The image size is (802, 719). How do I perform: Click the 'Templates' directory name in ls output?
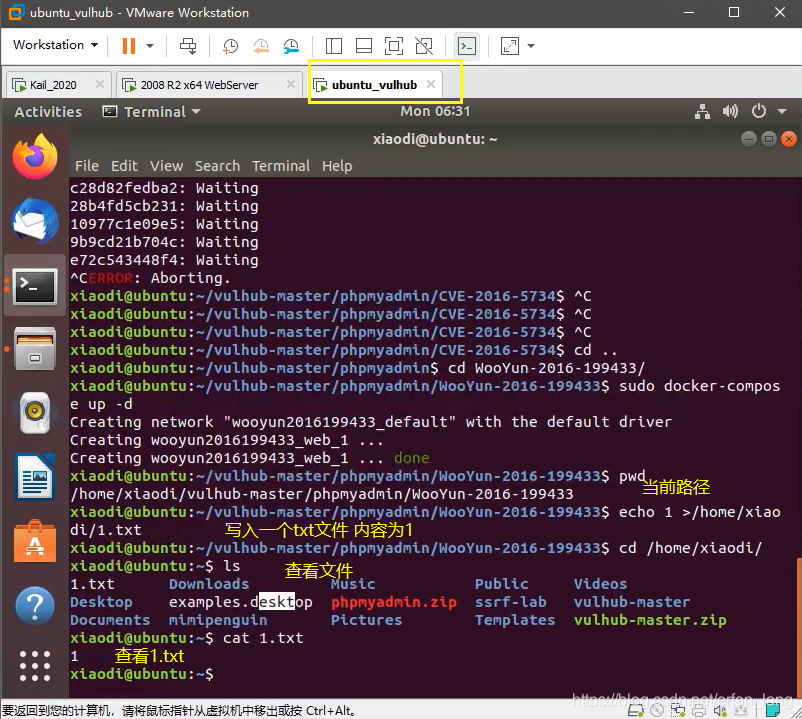(x=515, y=620)
